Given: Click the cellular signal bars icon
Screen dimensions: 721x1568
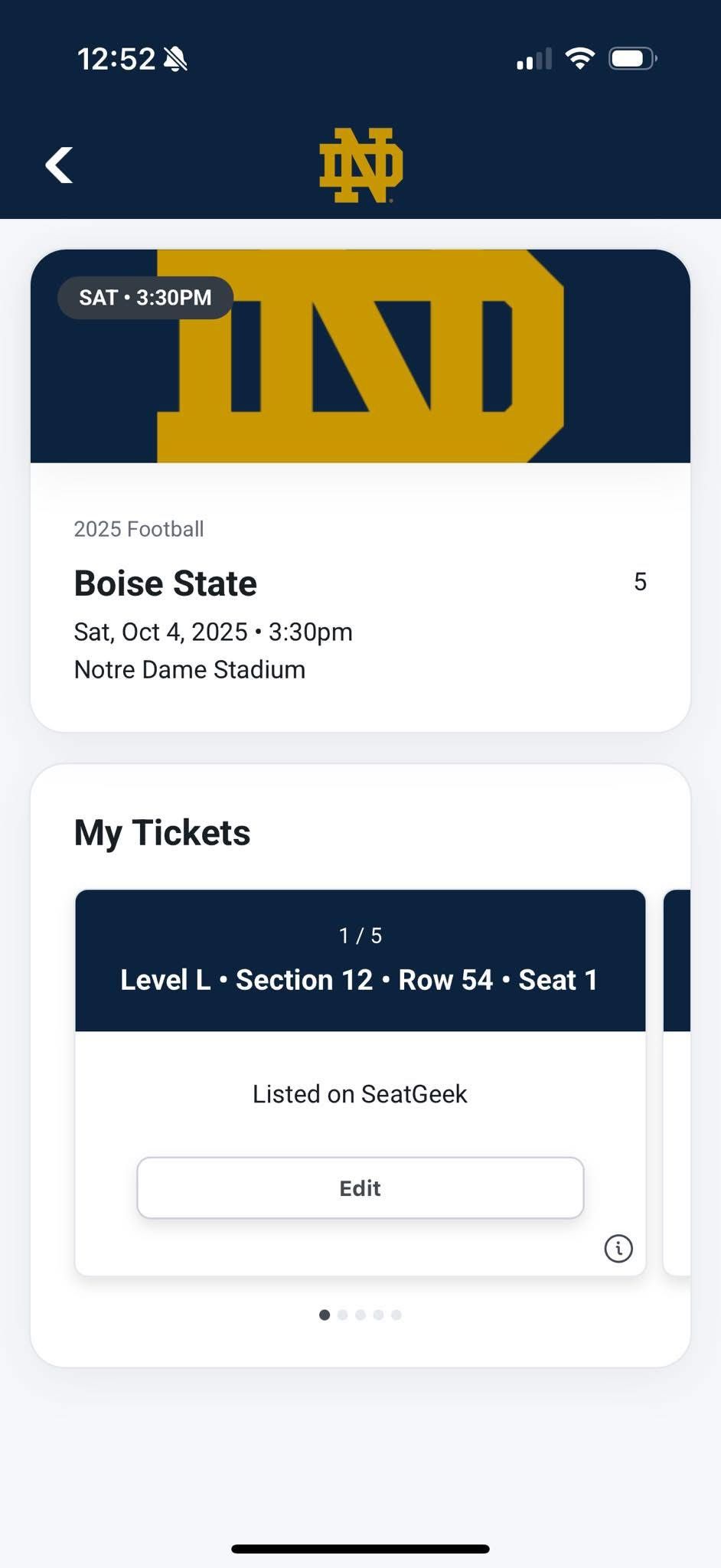Looking at the screenshot, I should coord(533,59).
